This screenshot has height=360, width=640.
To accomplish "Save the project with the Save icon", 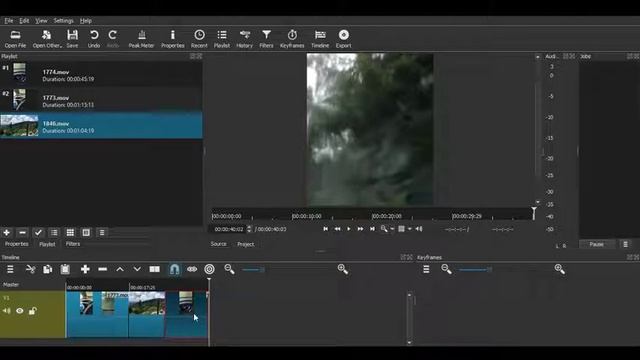I will pyautogui.click(x=72, y=39).
